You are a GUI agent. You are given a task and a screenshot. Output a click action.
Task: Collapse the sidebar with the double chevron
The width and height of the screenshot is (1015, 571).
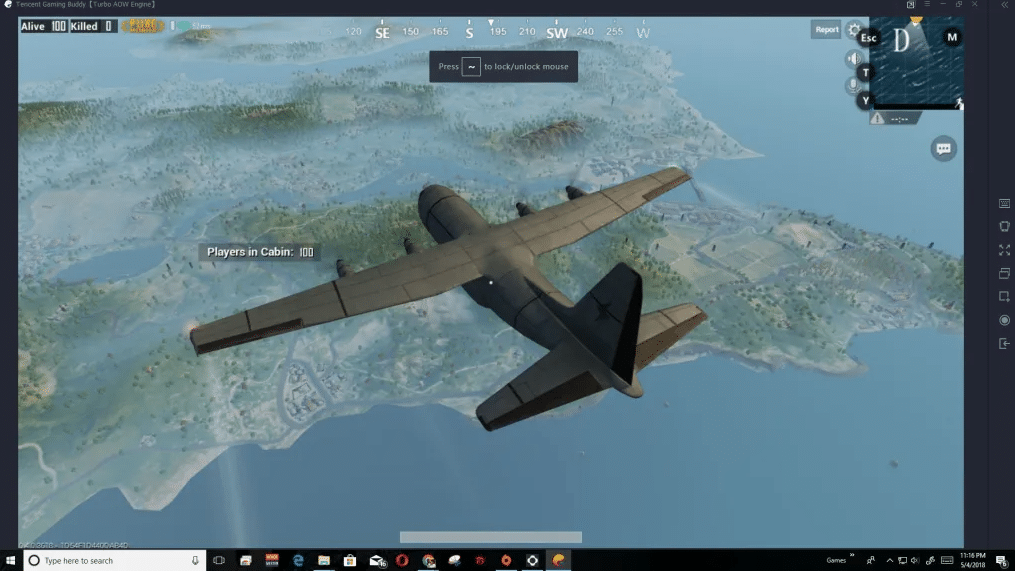pos(1005,5)
